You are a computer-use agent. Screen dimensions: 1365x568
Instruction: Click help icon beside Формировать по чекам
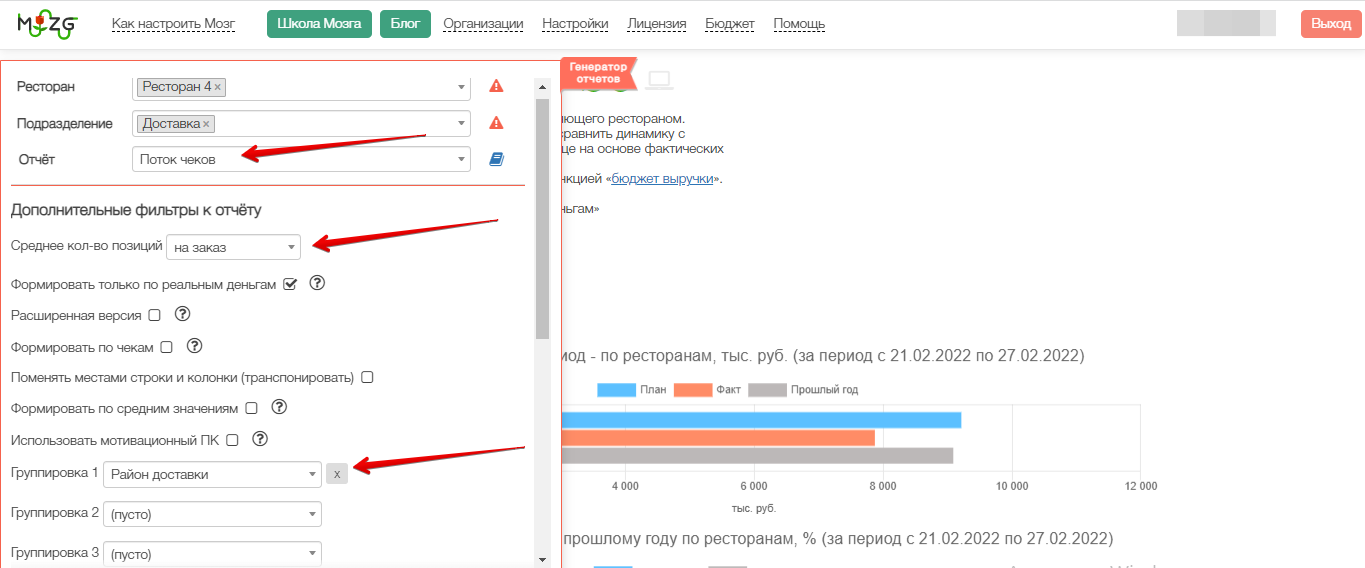click(195, 346)
